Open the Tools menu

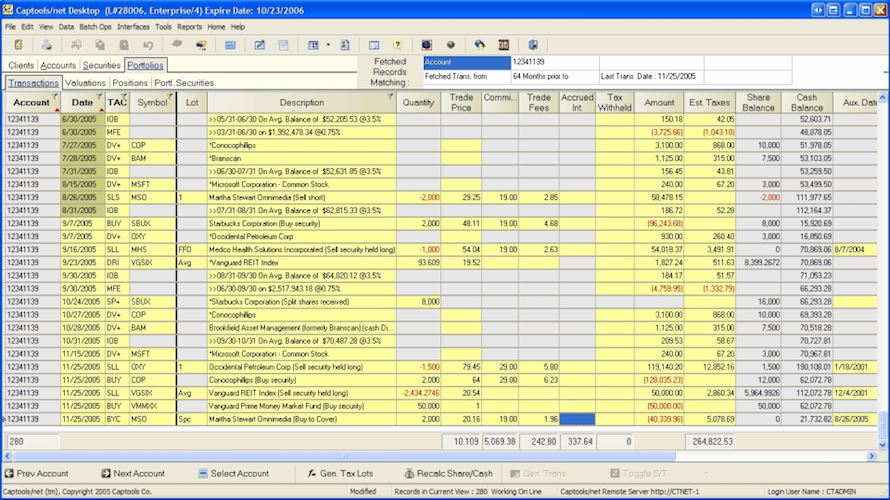point(163,27)
